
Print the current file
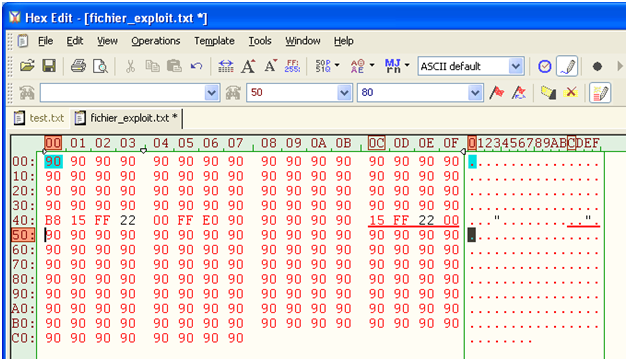pos(78,66)
